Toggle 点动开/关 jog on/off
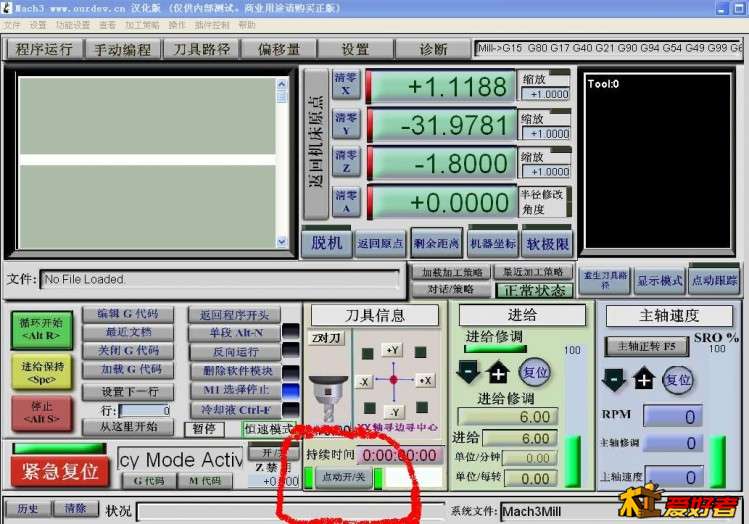 (x=344, y=477)
